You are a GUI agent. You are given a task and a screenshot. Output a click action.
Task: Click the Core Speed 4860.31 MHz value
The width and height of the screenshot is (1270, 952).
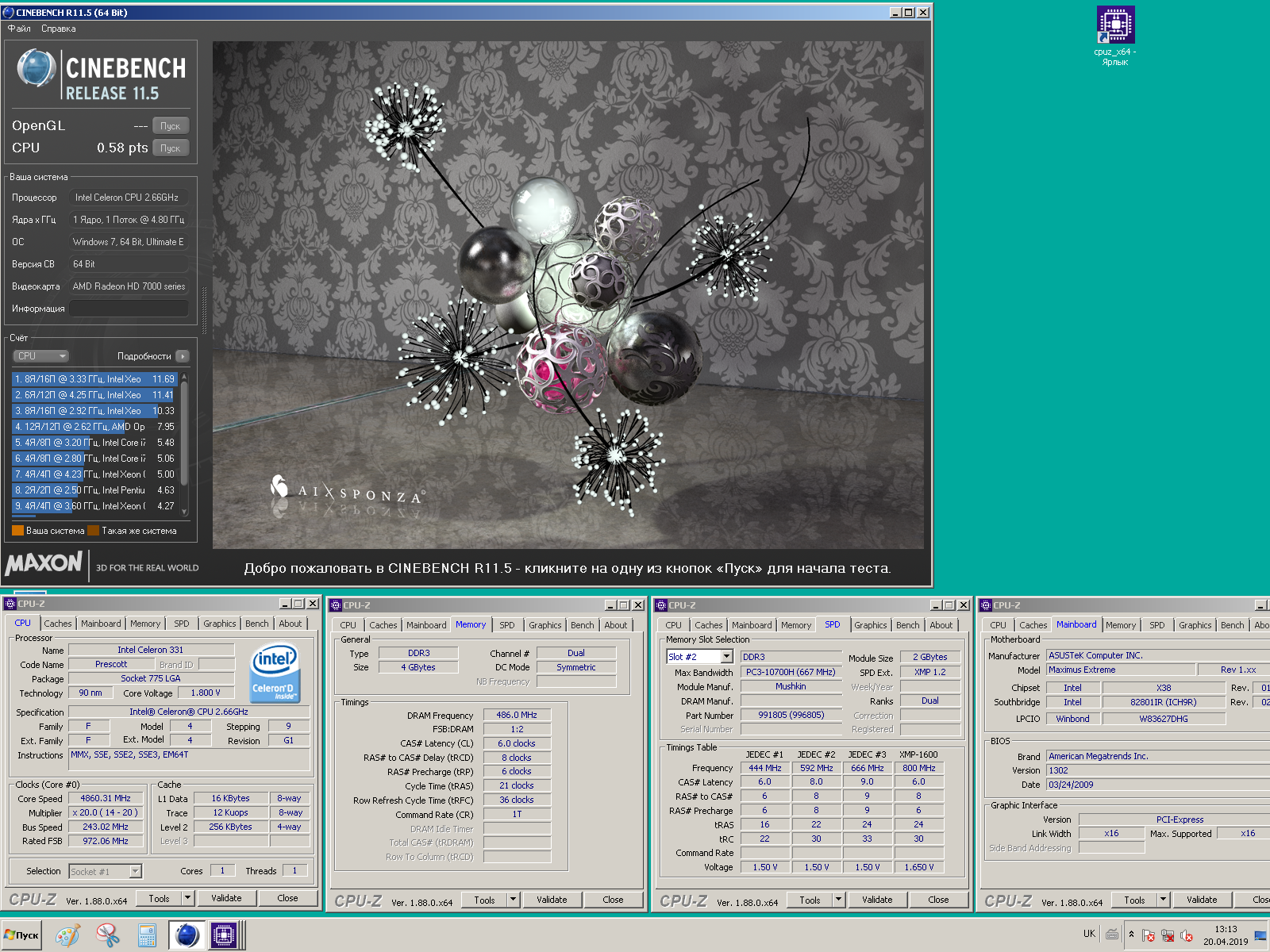click(106, 798)
